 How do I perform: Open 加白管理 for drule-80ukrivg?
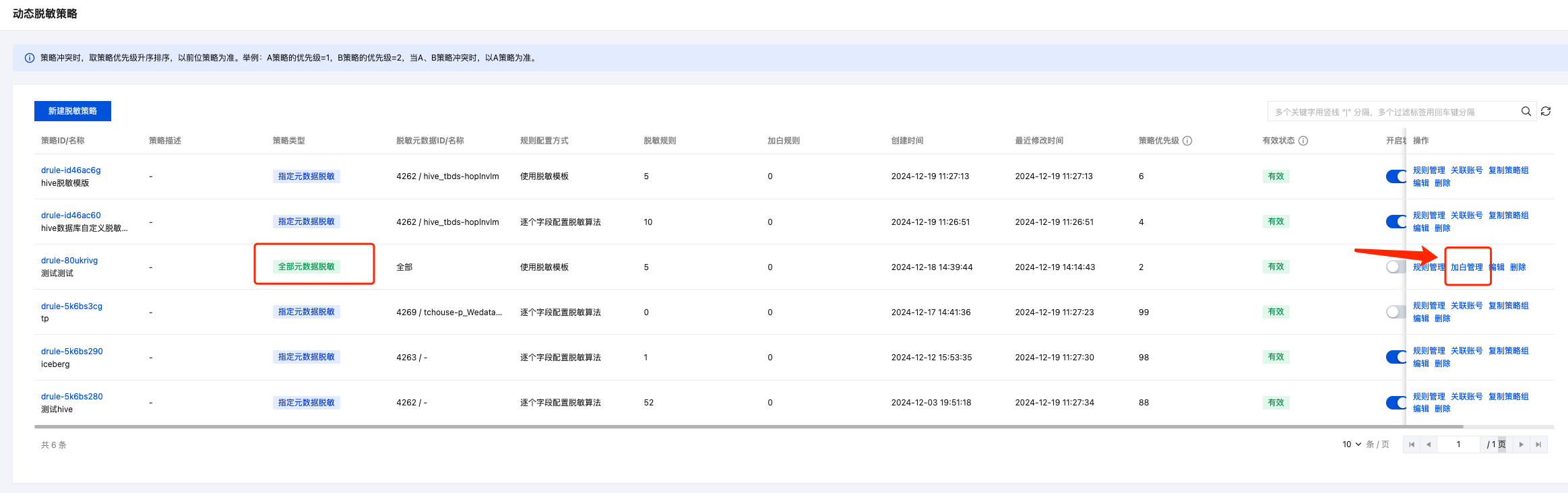1467,267
